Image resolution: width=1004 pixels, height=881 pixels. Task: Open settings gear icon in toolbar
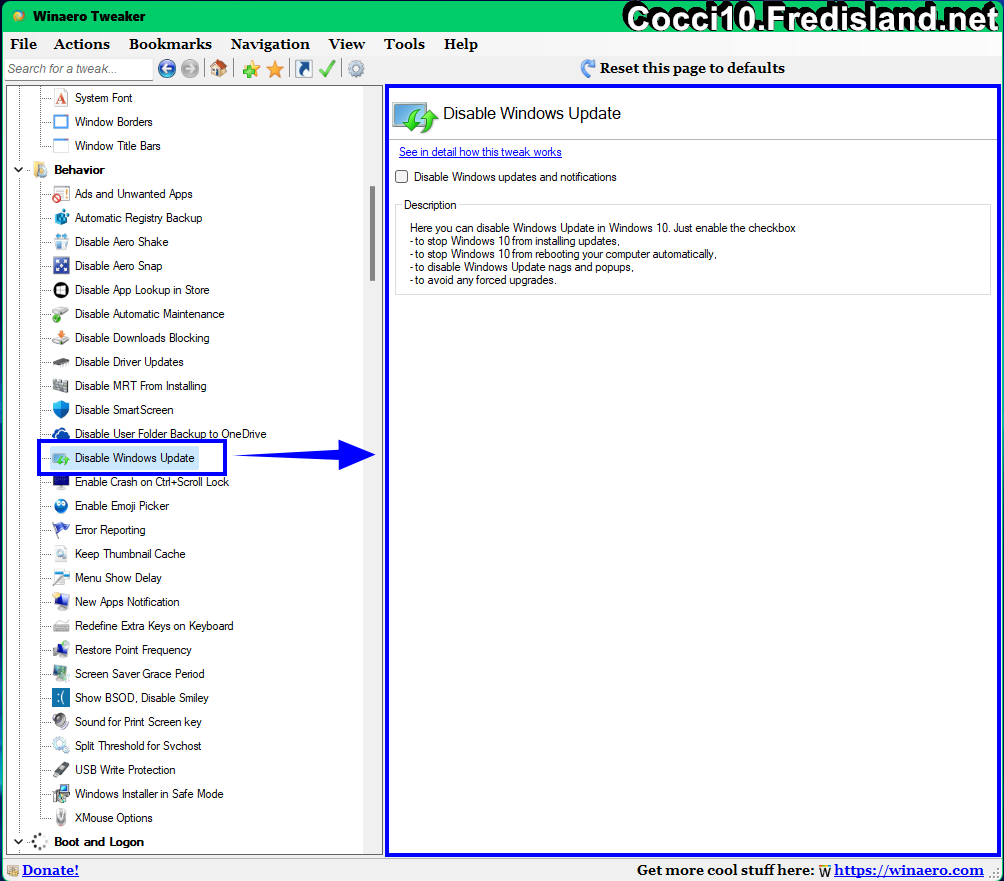point(356,69)
